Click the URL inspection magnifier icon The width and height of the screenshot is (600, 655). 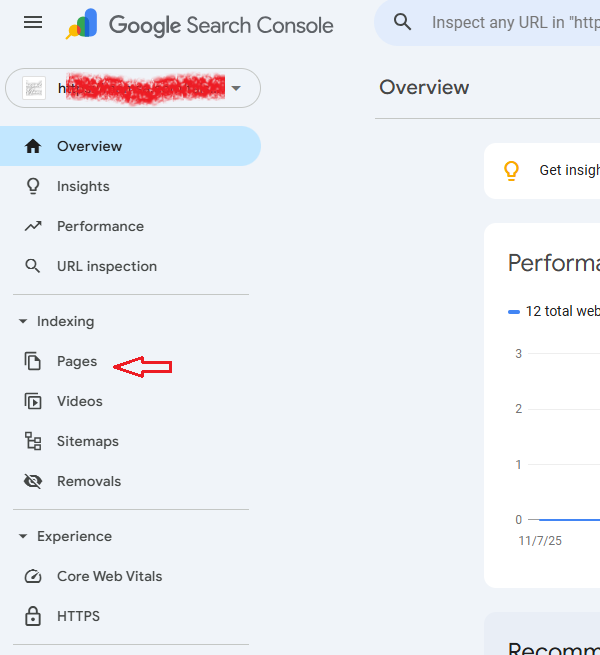click(x=33, y=266)
